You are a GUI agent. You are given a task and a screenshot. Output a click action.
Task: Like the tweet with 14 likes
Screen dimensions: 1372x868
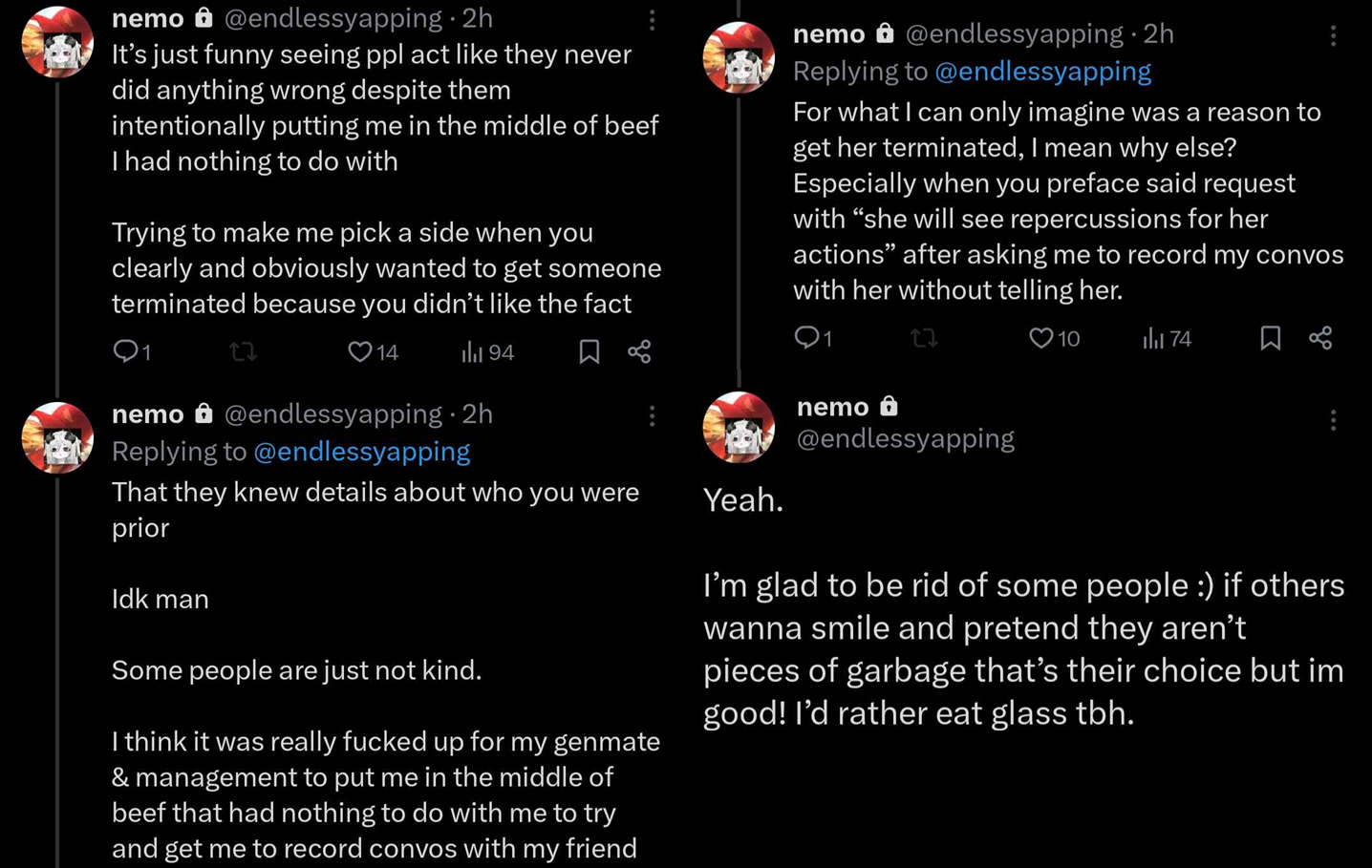click(x=359, y=352)
